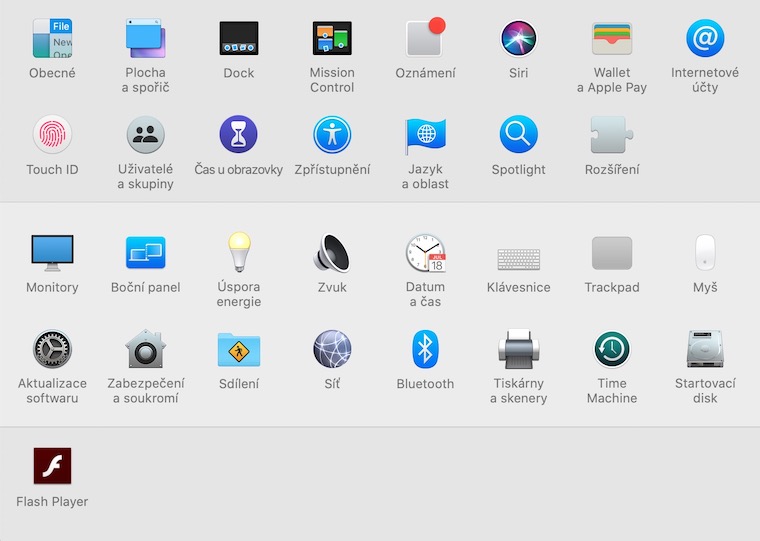Open Datum a čas clock icon
This screenshot has height=541, width=760.
pos(426,253)
